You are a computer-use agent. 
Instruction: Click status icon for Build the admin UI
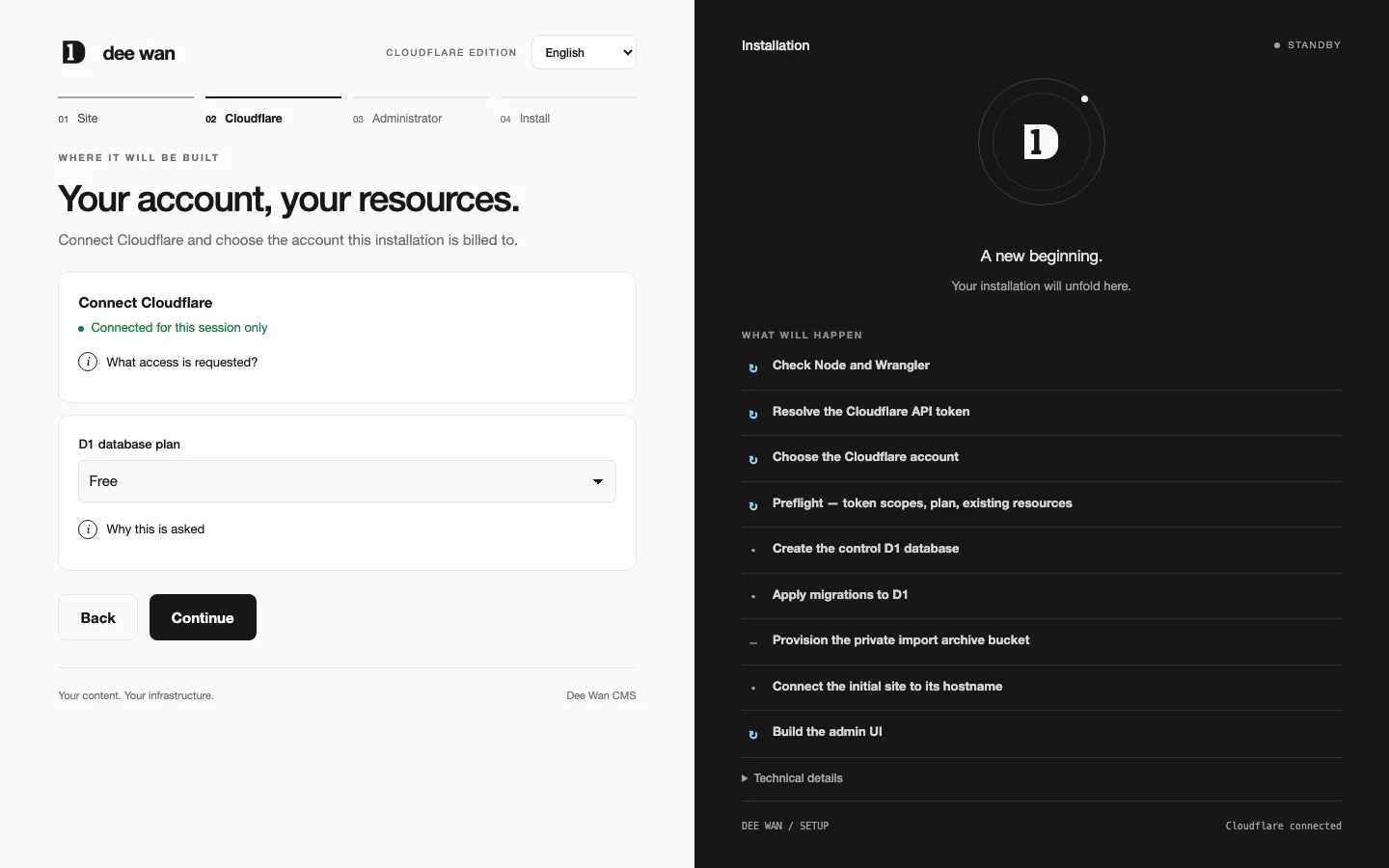[x=753, y=734]
